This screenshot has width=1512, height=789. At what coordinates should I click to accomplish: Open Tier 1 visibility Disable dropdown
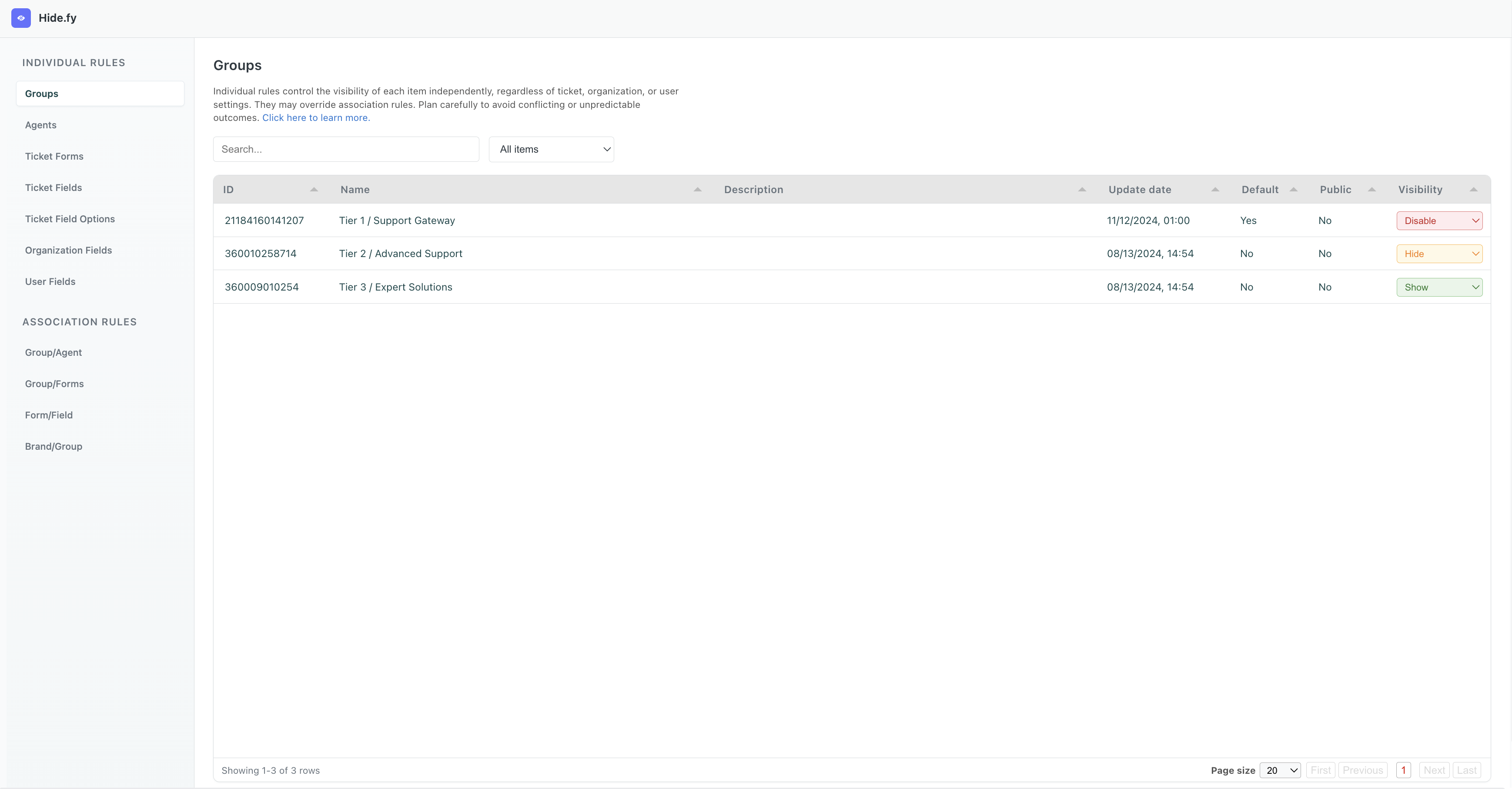click(x=1439, y=221)
